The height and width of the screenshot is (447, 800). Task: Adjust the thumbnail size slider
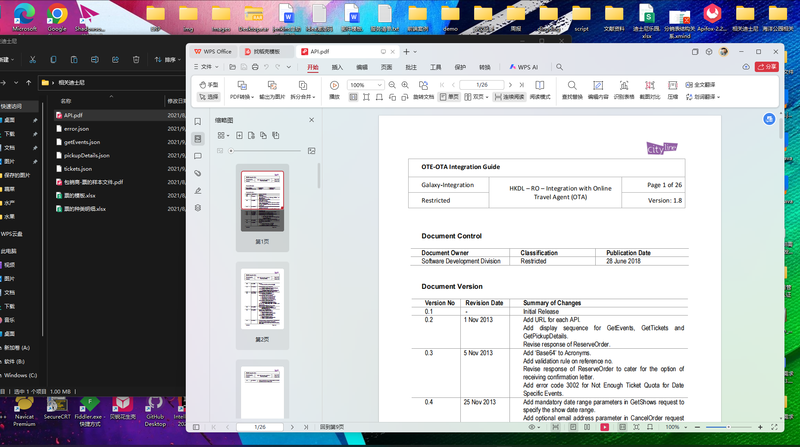click(x=265, y=151)
